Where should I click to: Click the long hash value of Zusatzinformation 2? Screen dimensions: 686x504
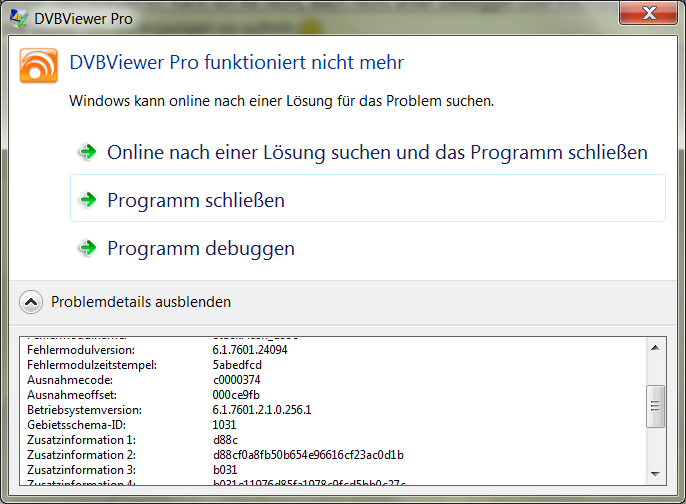tap(302, 455)
